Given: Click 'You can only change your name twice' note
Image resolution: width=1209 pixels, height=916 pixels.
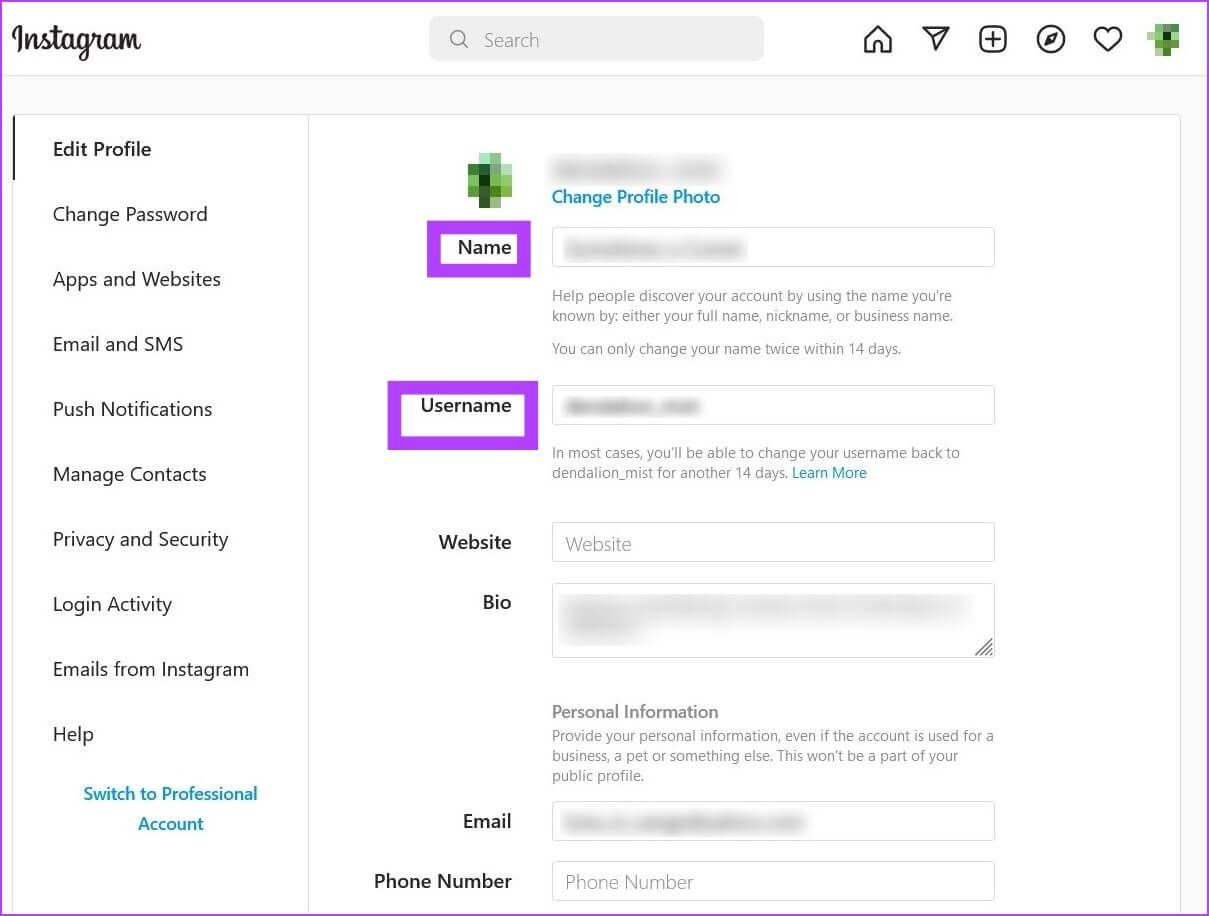Looking at the screenshot, I should pos(727,349).
